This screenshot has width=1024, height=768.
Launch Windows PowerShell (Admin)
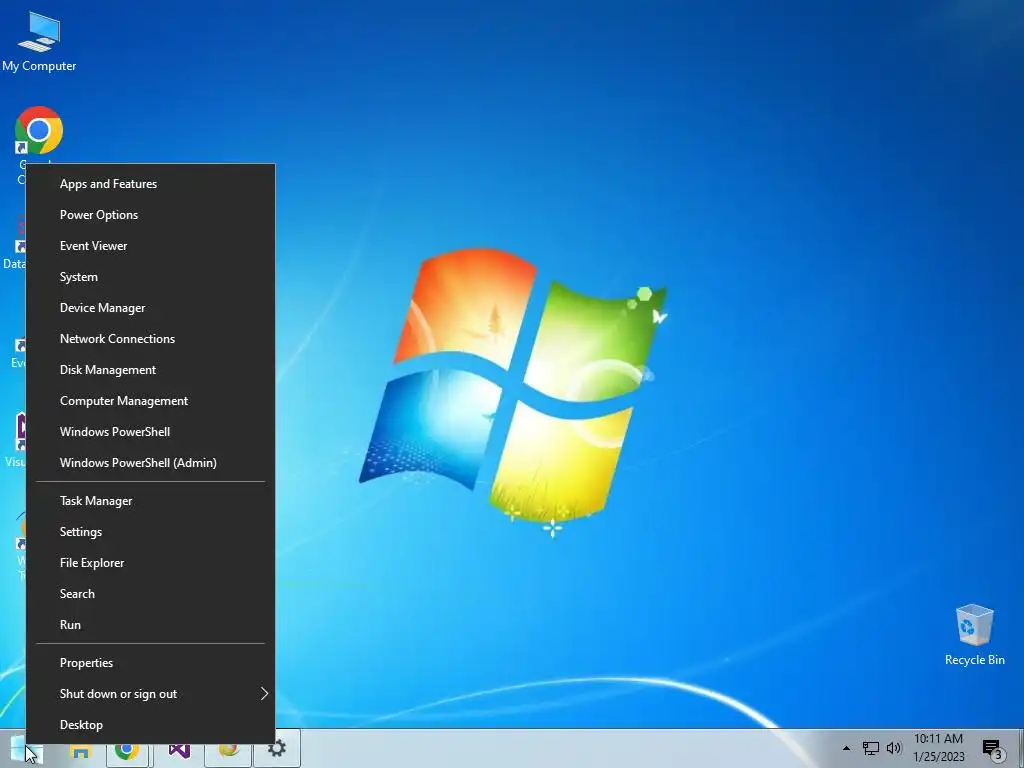point(150,463)
